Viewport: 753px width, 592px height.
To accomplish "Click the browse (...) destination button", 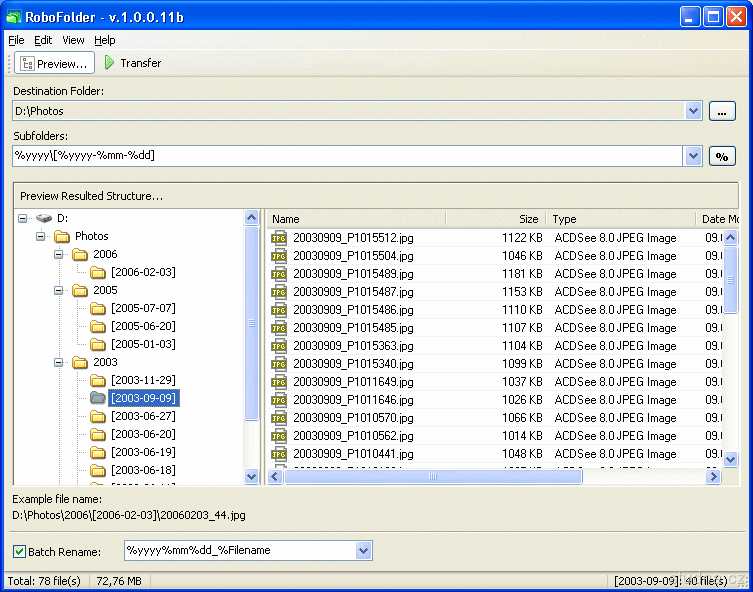I will pos(721,111).
